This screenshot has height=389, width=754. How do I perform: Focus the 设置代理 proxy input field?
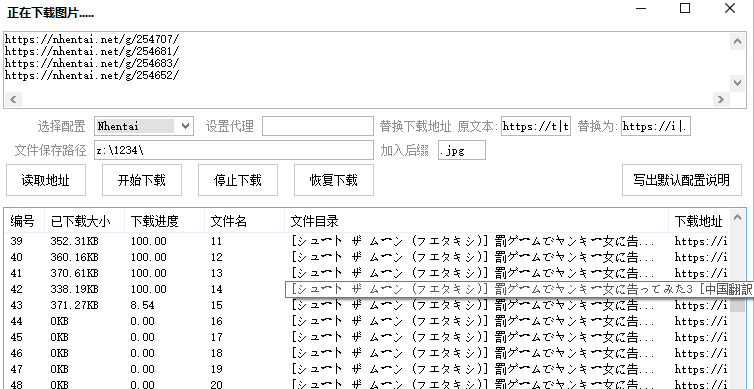click(317, 126)
